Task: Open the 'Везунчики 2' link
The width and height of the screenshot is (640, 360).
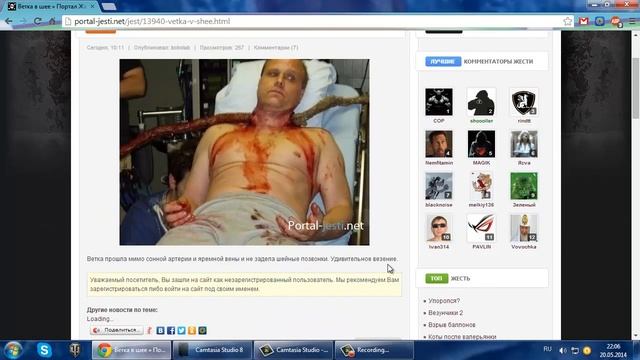Action: coord(446,313)
